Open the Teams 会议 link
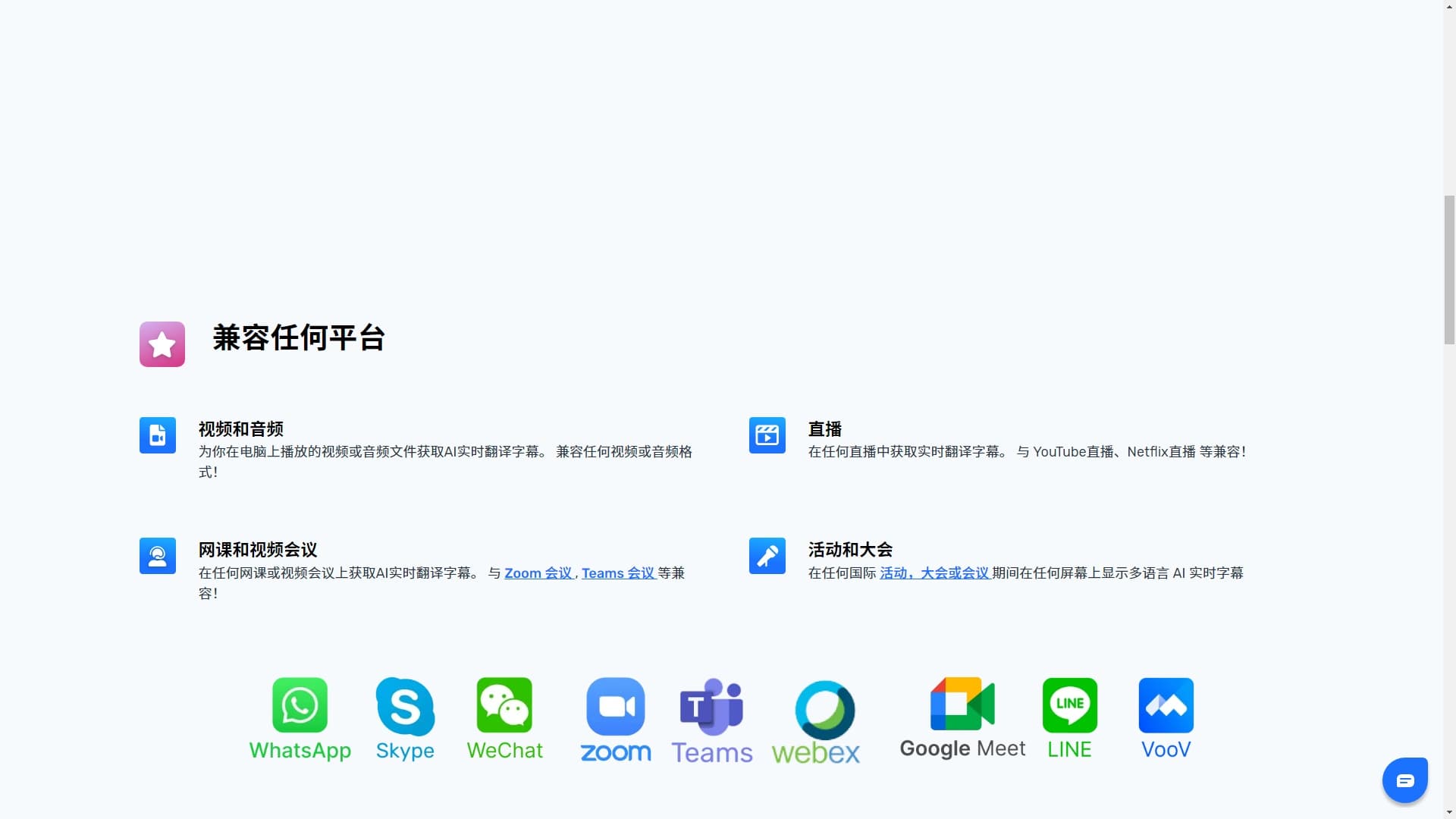This screenshot has height=819, width=1456. (x=618, y=573)
